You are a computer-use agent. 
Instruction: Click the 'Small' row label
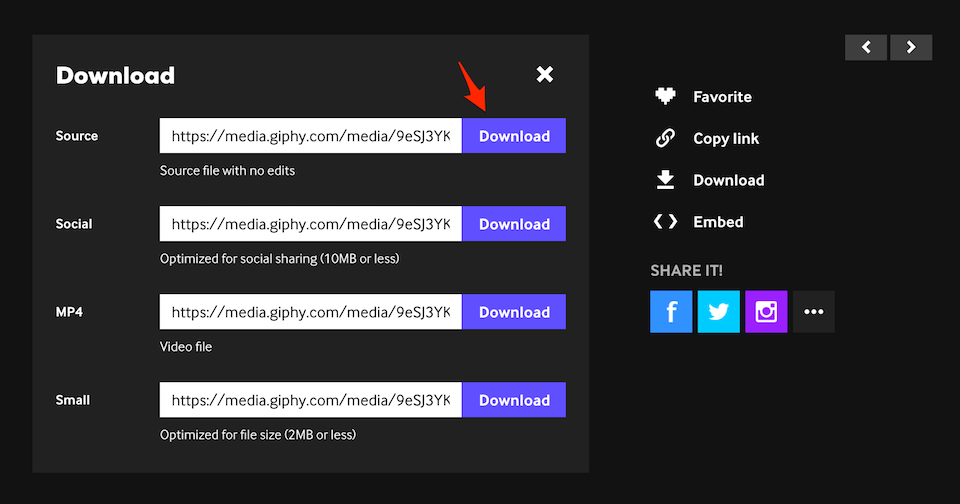coord(72,400)
